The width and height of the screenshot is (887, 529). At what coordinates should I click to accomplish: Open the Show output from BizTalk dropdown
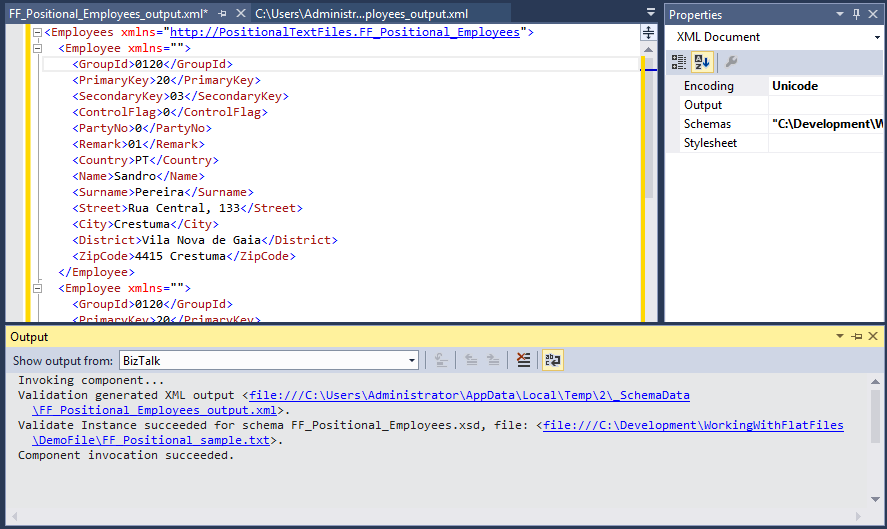click(412, 360)
